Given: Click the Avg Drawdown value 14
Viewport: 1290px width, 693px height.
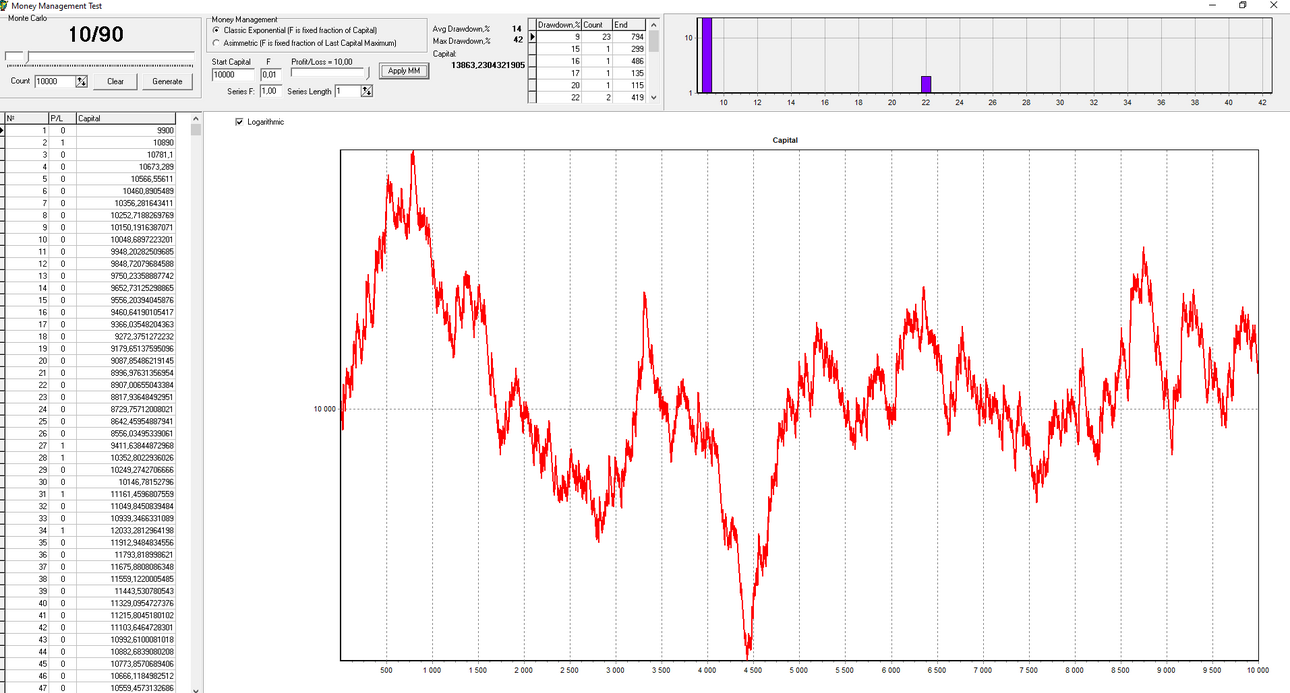Looking at the screenshot, I should pyautogui.click(x=517, y=29).
